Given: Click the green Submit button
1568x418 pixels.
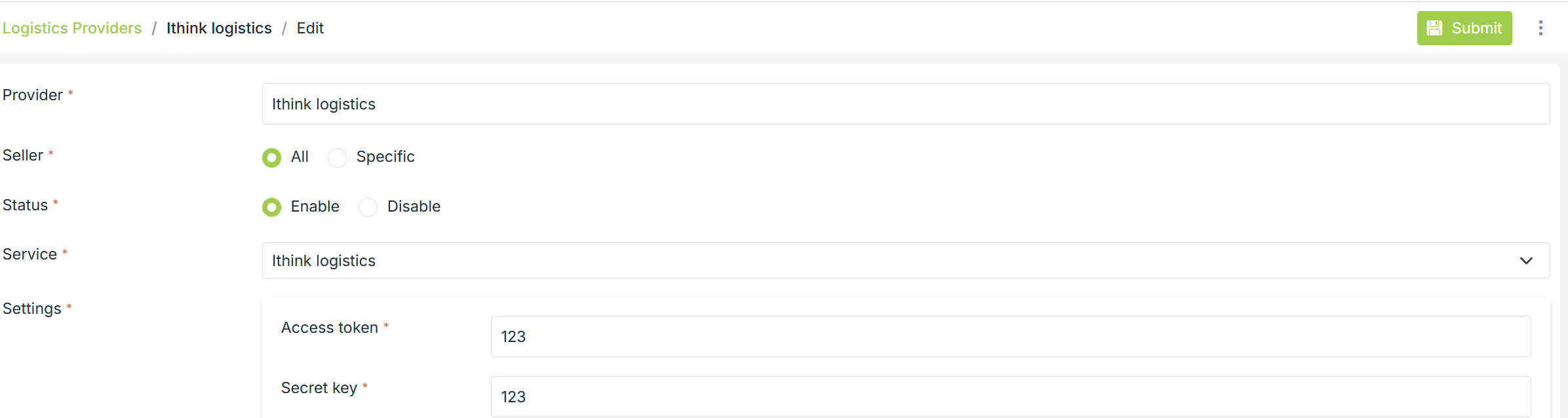Looking at the screenshot, I should point(1464,28).
